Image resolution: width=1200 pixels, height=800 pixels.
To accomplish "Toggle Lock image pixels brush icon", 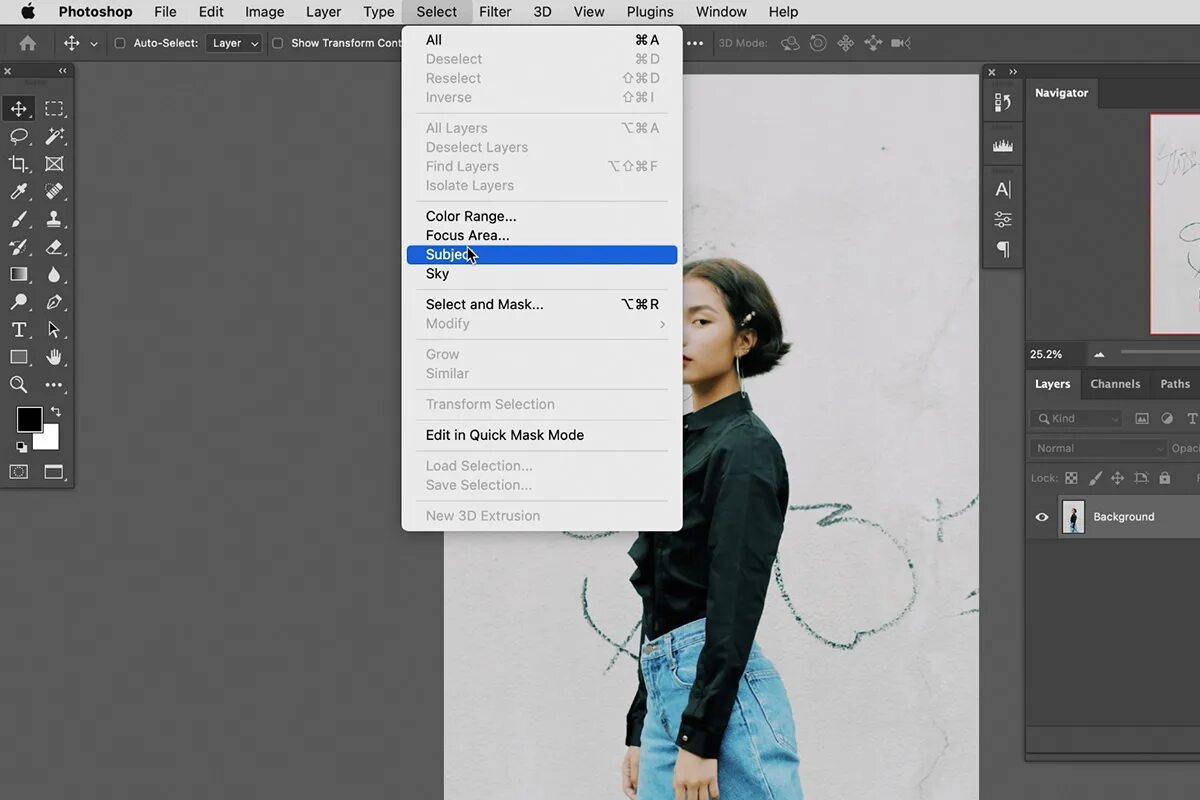I will click(1095, 478).
